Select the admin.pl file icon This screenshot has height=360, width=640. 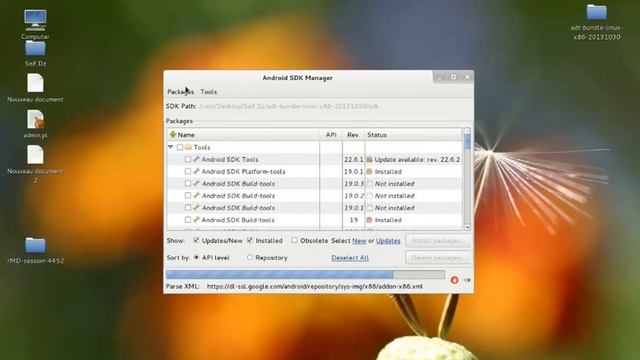pos(35,119)
